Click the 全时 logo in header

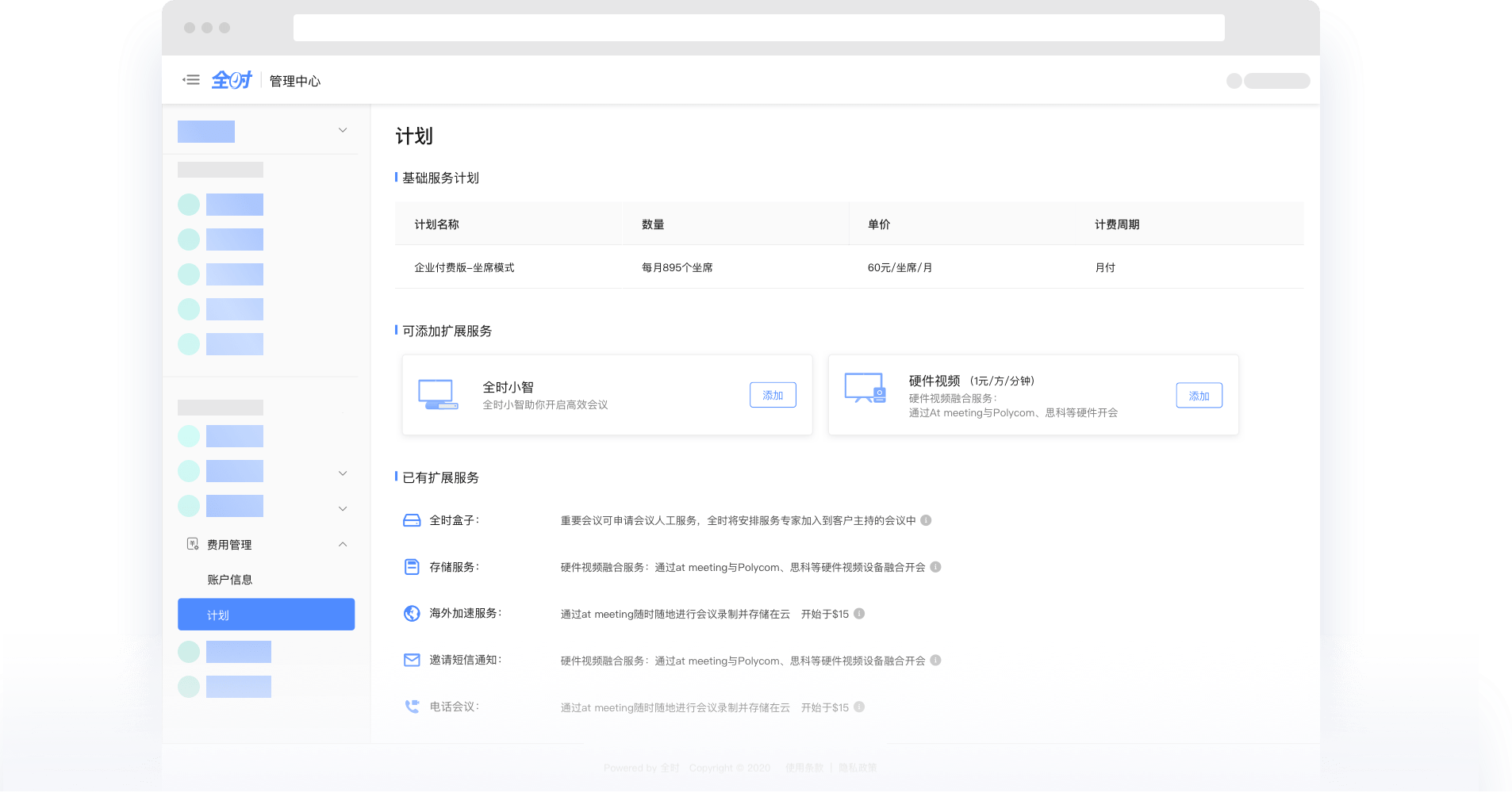[x=232, y=80]
